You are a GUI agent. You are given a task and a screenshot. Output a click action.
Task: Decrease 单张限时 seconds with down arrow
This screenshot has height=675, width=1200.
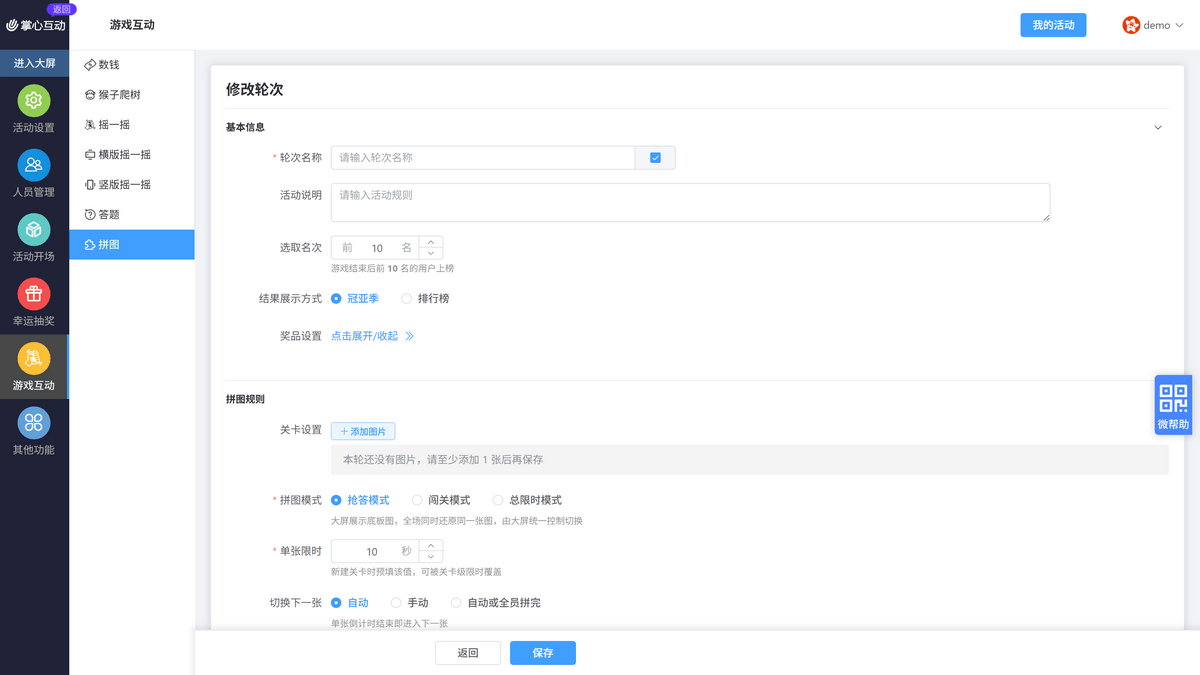point(431,557)
